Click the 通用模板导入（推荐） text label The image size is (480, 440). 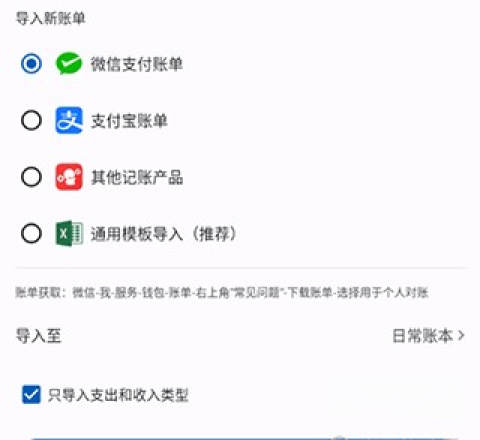164,234
